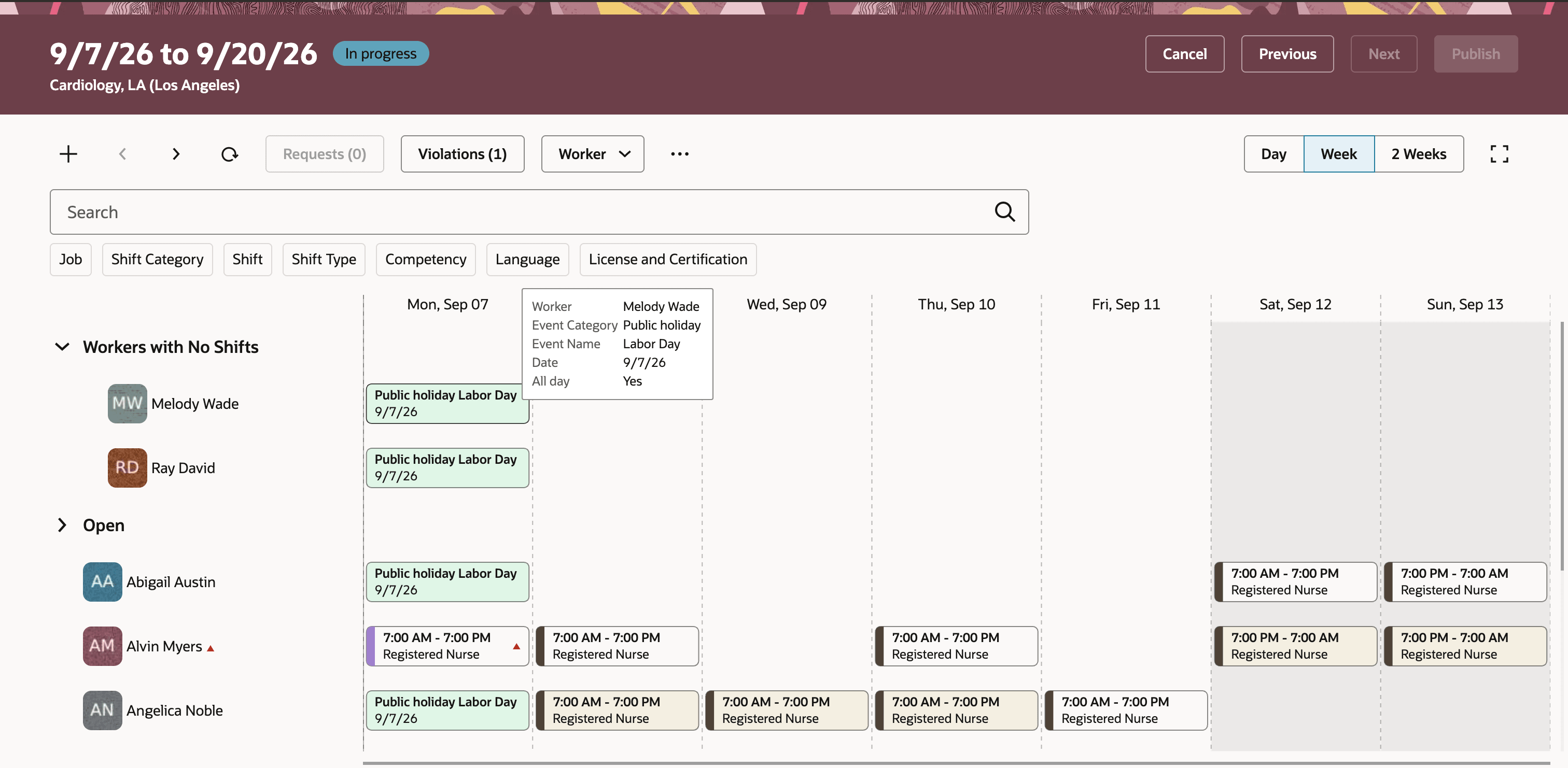
Task: Open the more actions ellipsis menu
Action: [x=679, y=154]
